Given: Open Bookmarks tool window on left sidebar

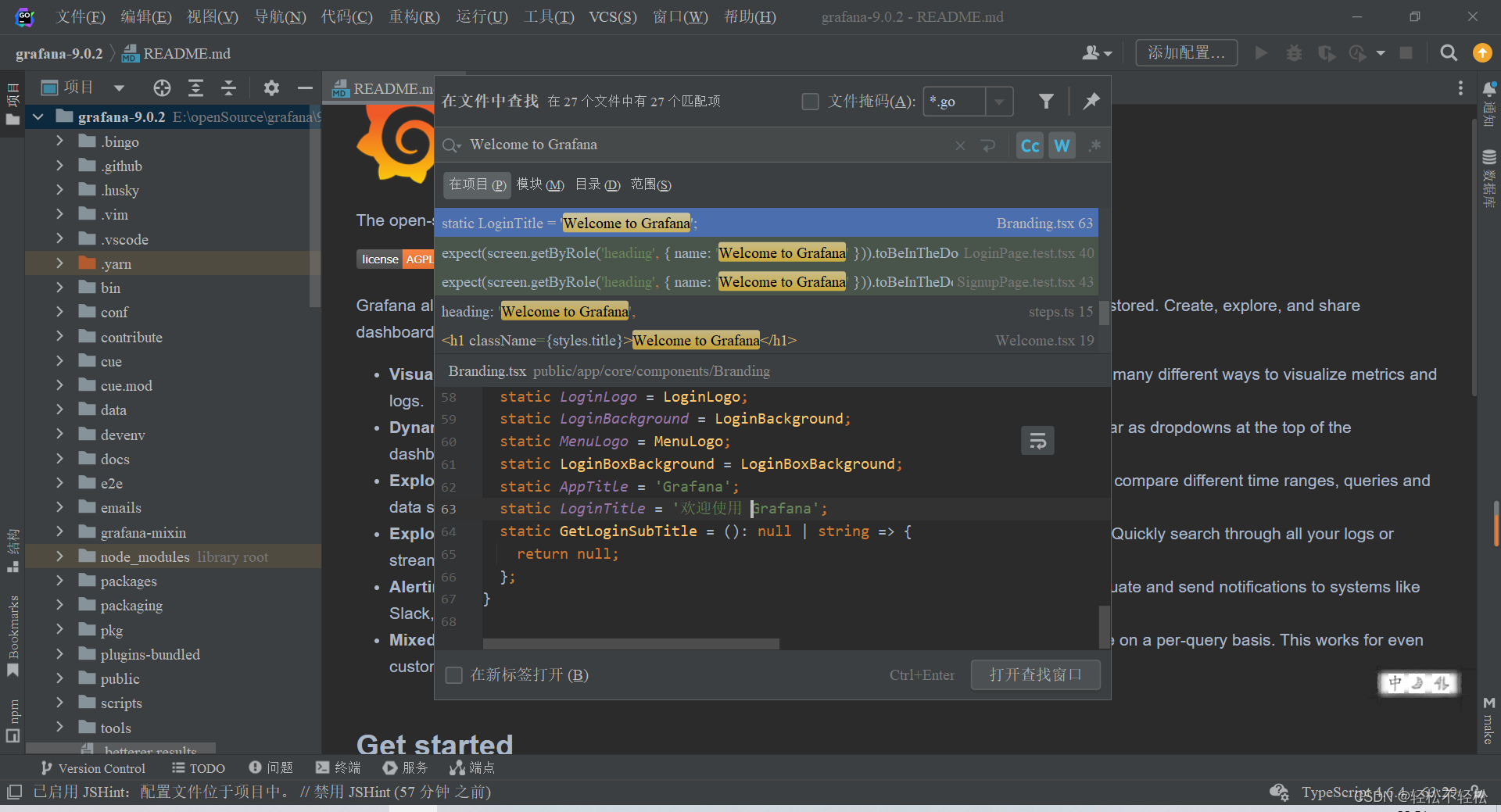Looking at the screenshot, I should (13, 635).
